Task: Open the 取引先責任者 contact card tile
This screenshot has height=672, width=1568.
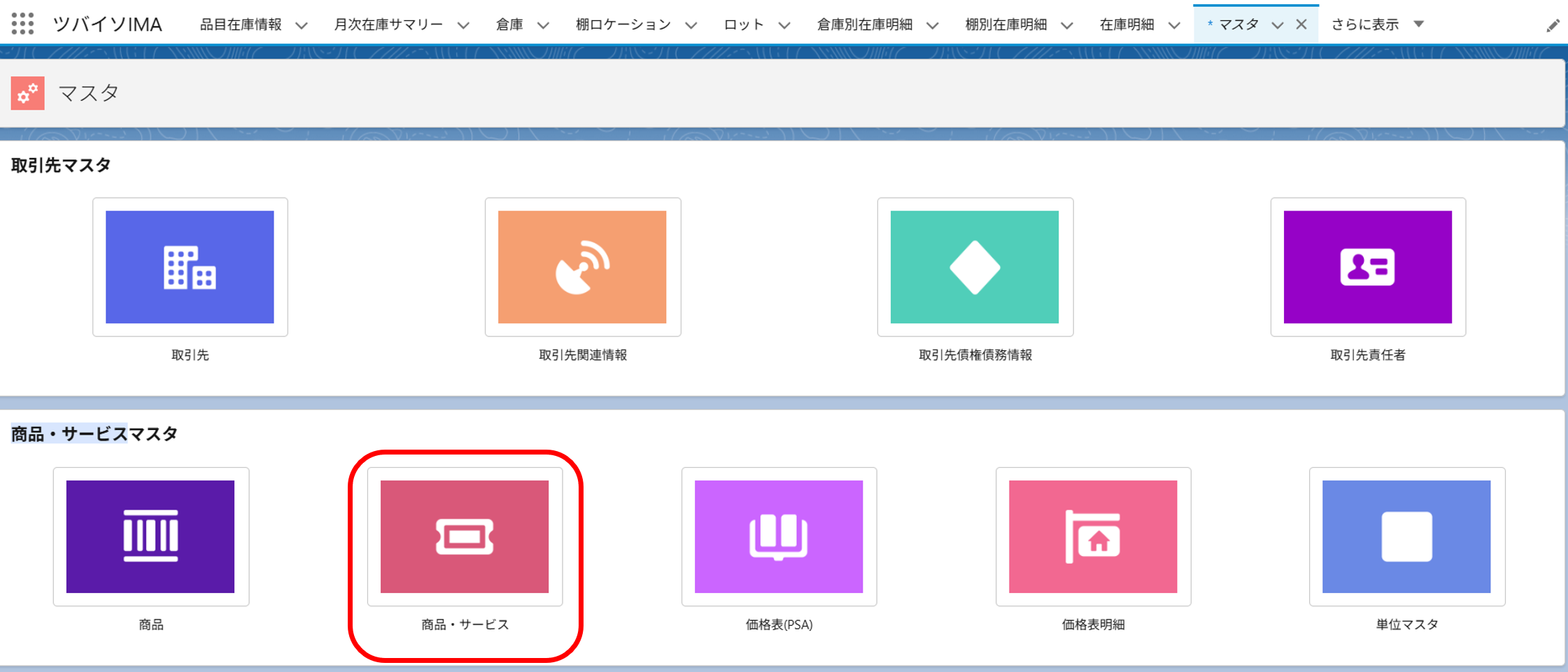Action: pos(1368,266)
